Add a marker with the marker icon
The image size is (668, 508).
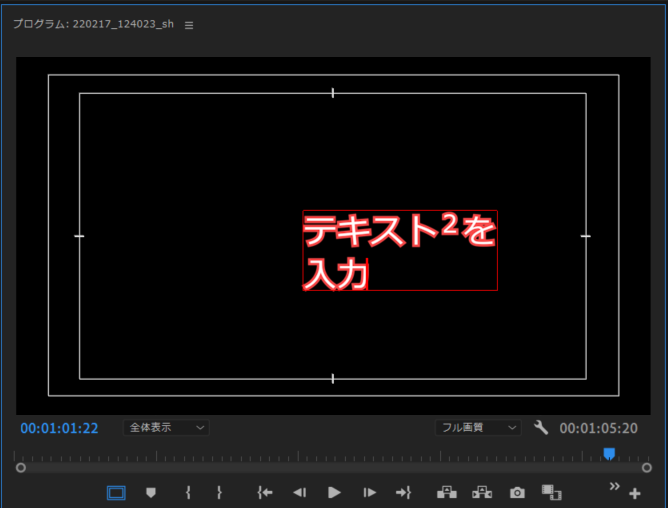151,492
